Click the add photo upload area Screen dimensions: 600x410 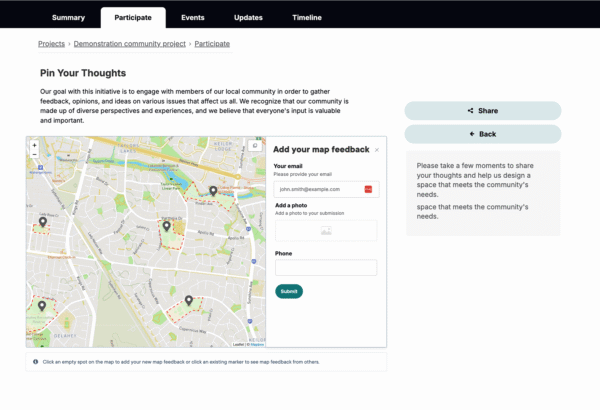(x=326, y=230)
